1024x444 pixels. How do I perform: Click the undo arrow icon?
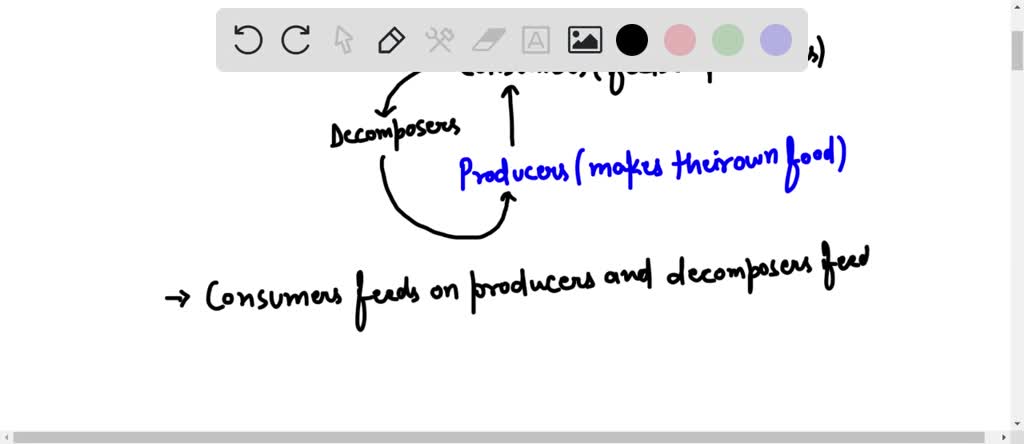pyautogui.click(x=248, y=40)
